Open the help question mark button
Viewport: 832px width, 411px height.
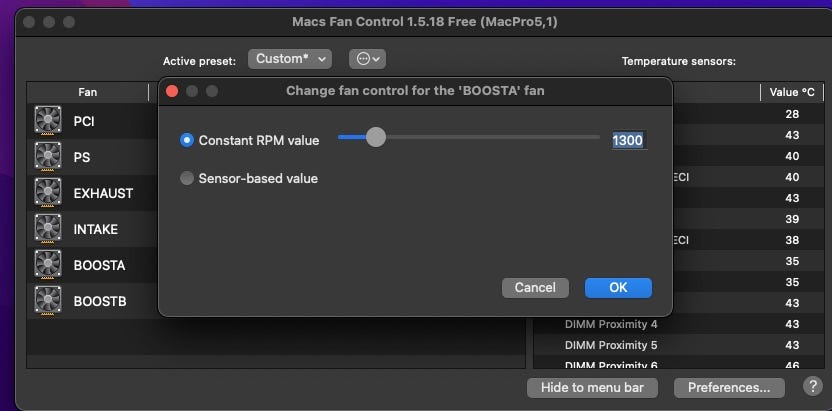pos(811,387)
